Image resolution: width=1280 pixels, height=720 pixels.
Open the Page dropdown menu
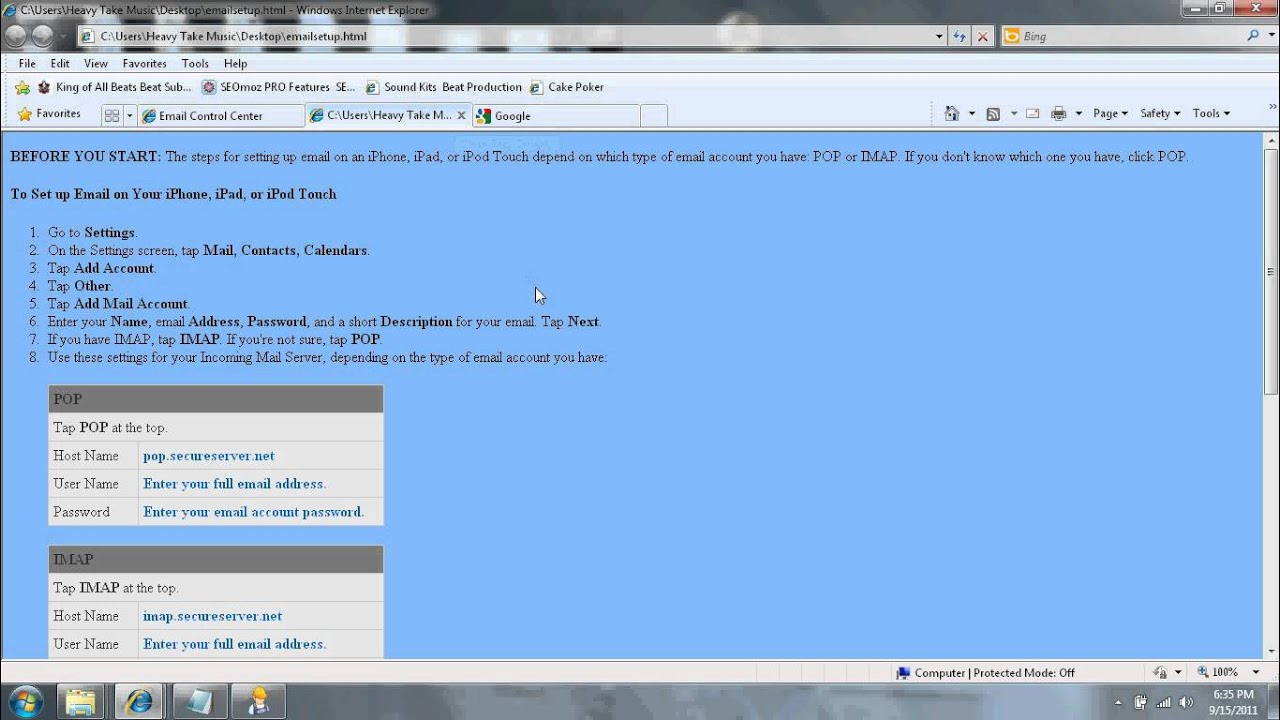click(x=1110, y=114)
